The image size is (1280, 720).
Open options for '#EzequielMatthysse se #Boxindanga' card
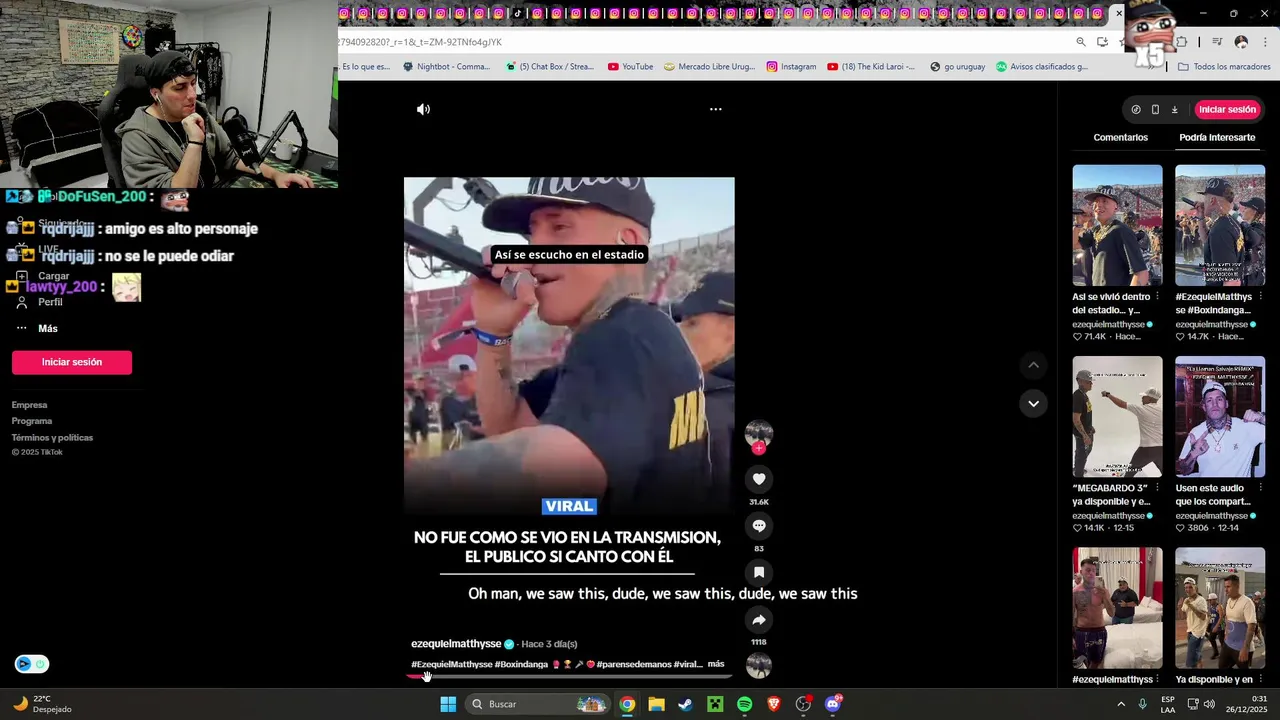point(1260,297)
